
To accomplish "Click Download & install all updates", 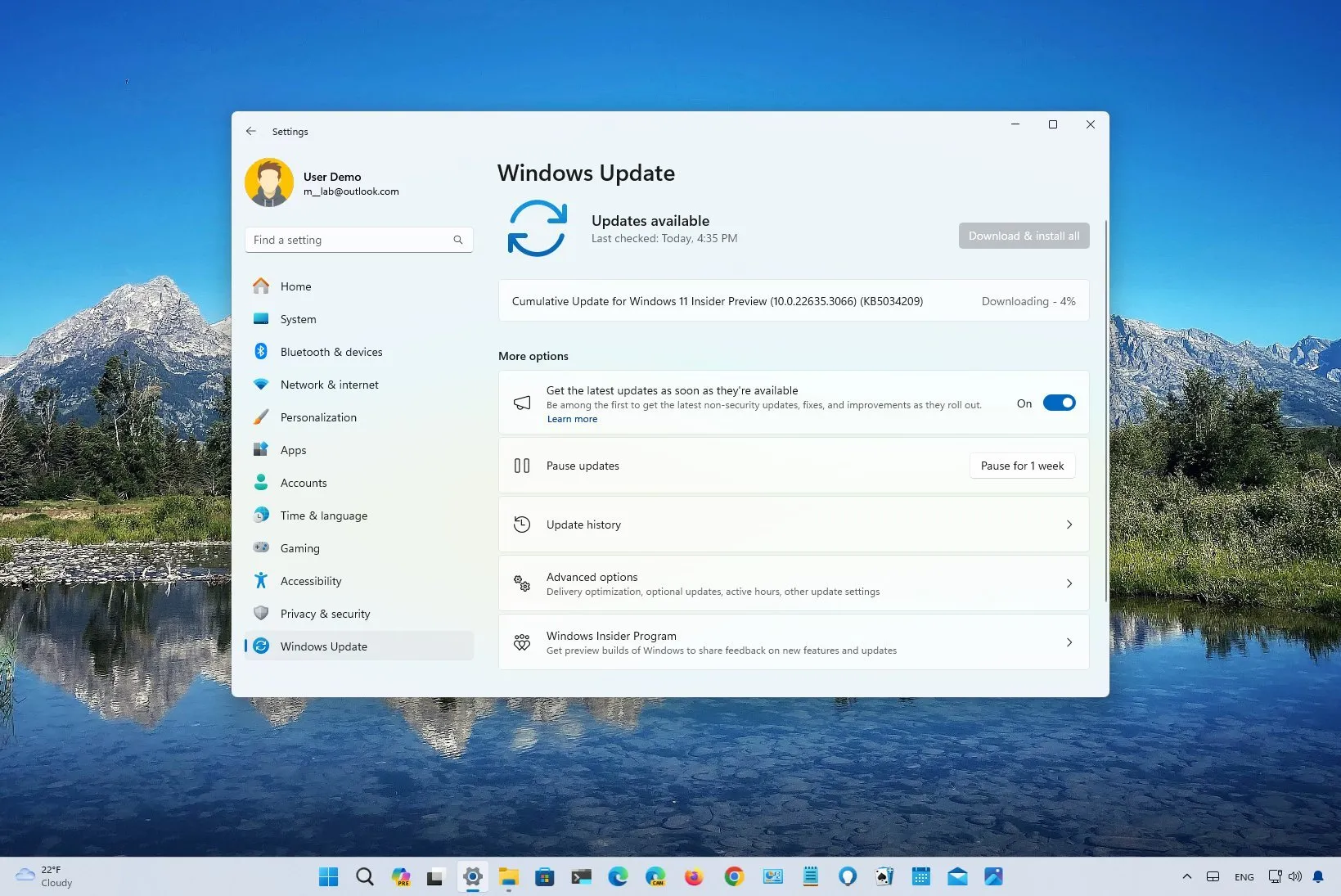I will 1023,236.
